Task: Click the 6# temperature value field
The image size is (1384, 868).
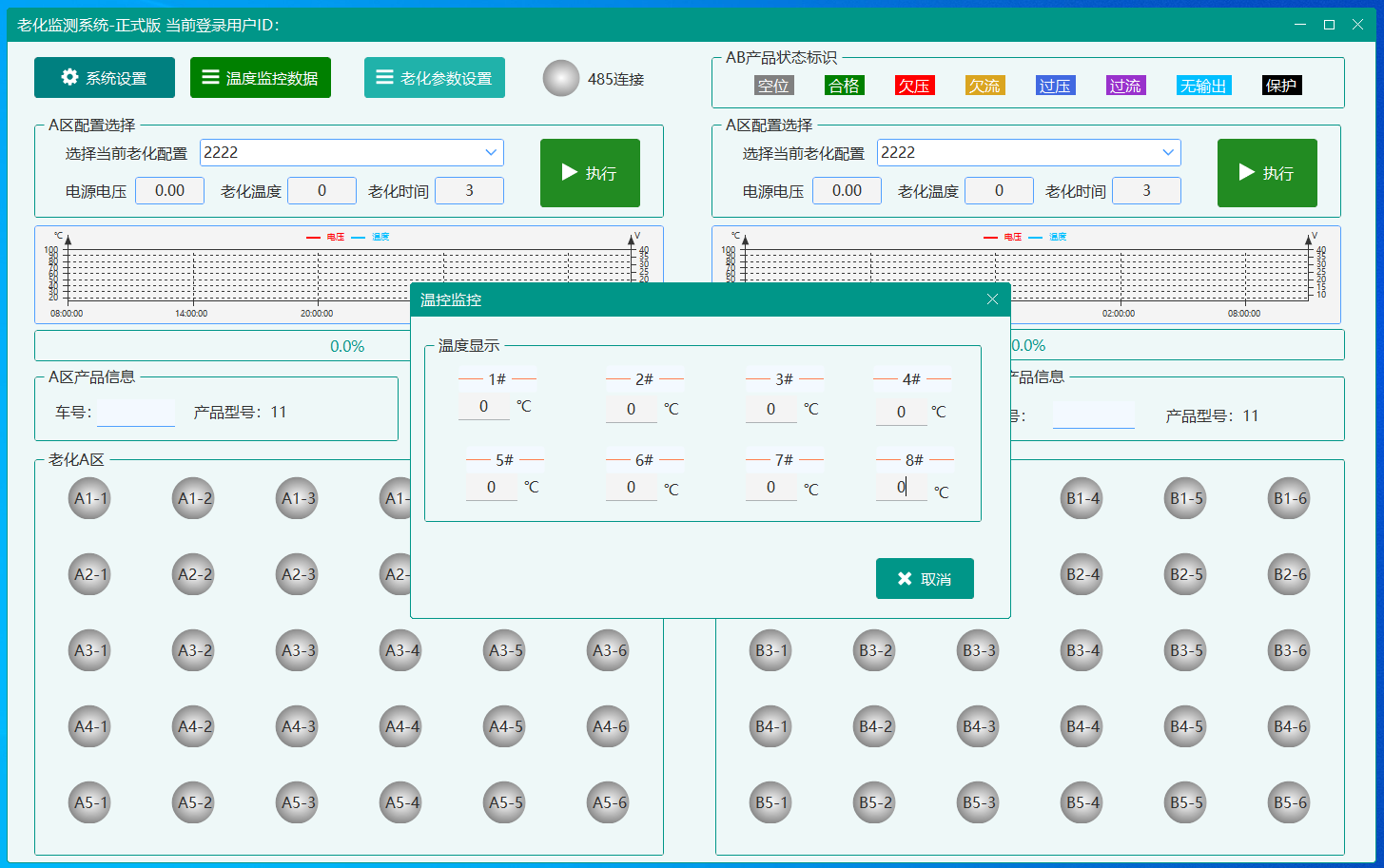Action: point(632,488)
